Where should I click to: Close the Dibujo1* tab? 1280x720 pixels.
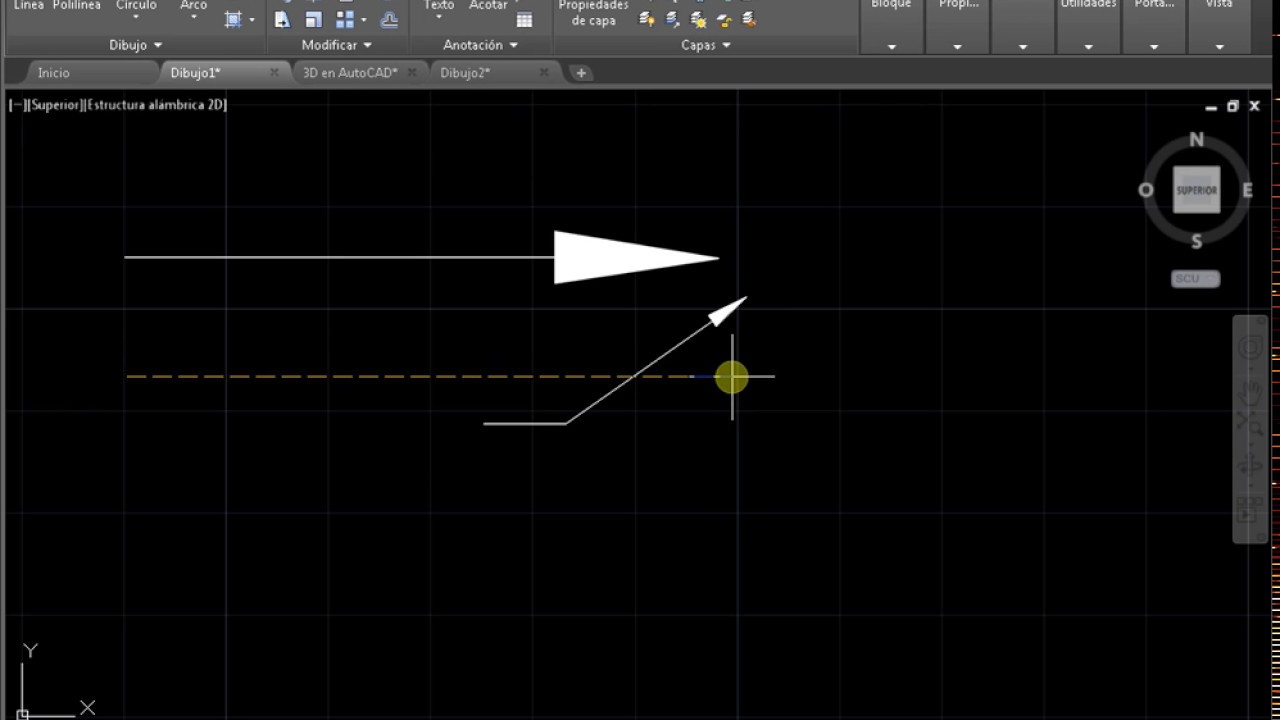point(275,73)
